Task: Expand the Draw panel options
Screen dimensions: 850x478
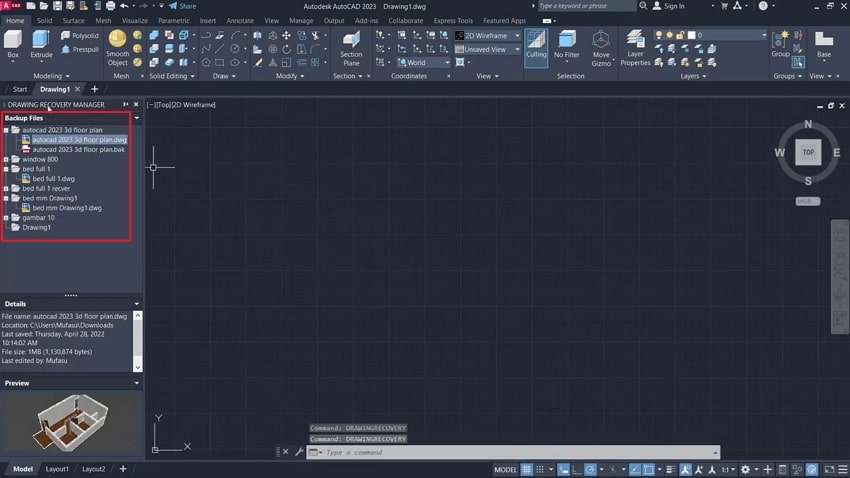Action: [x=224, y=76]
